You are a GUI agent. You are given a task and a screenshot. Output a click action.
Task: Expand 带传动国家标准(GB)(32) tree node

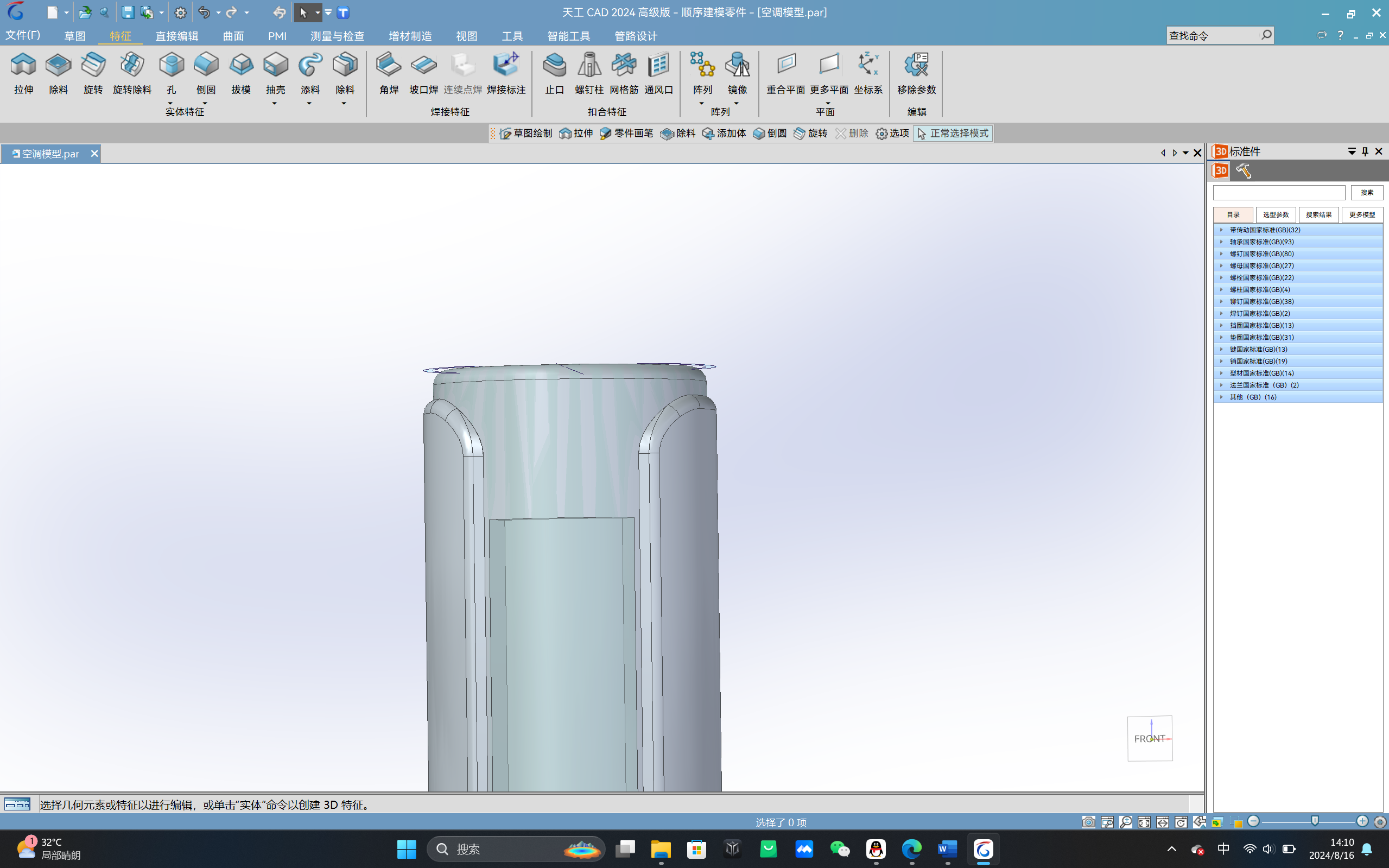click(x=1221, y=230)
